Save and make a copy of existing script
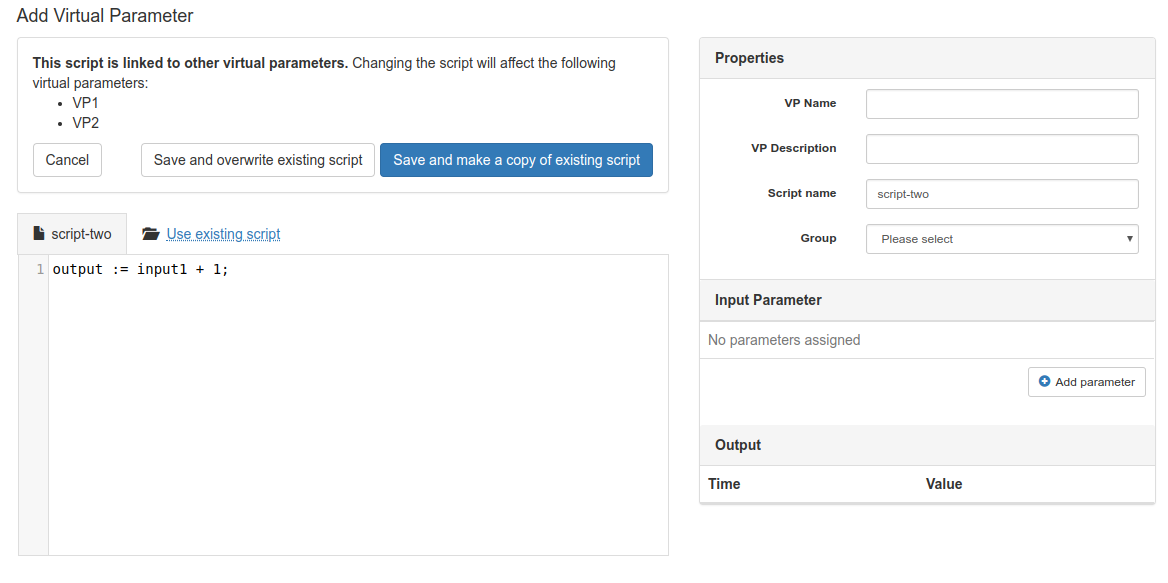 516,160
